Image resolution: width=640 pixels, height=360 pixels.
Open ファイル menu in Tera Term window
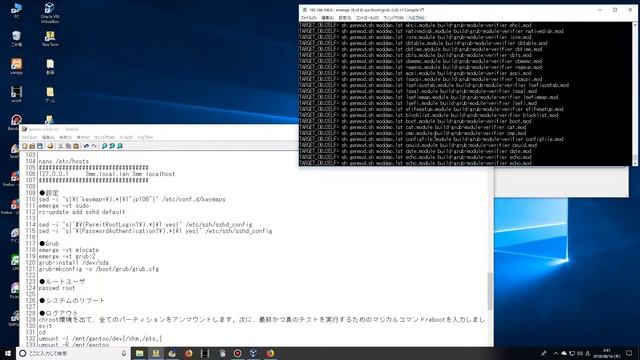309,18
